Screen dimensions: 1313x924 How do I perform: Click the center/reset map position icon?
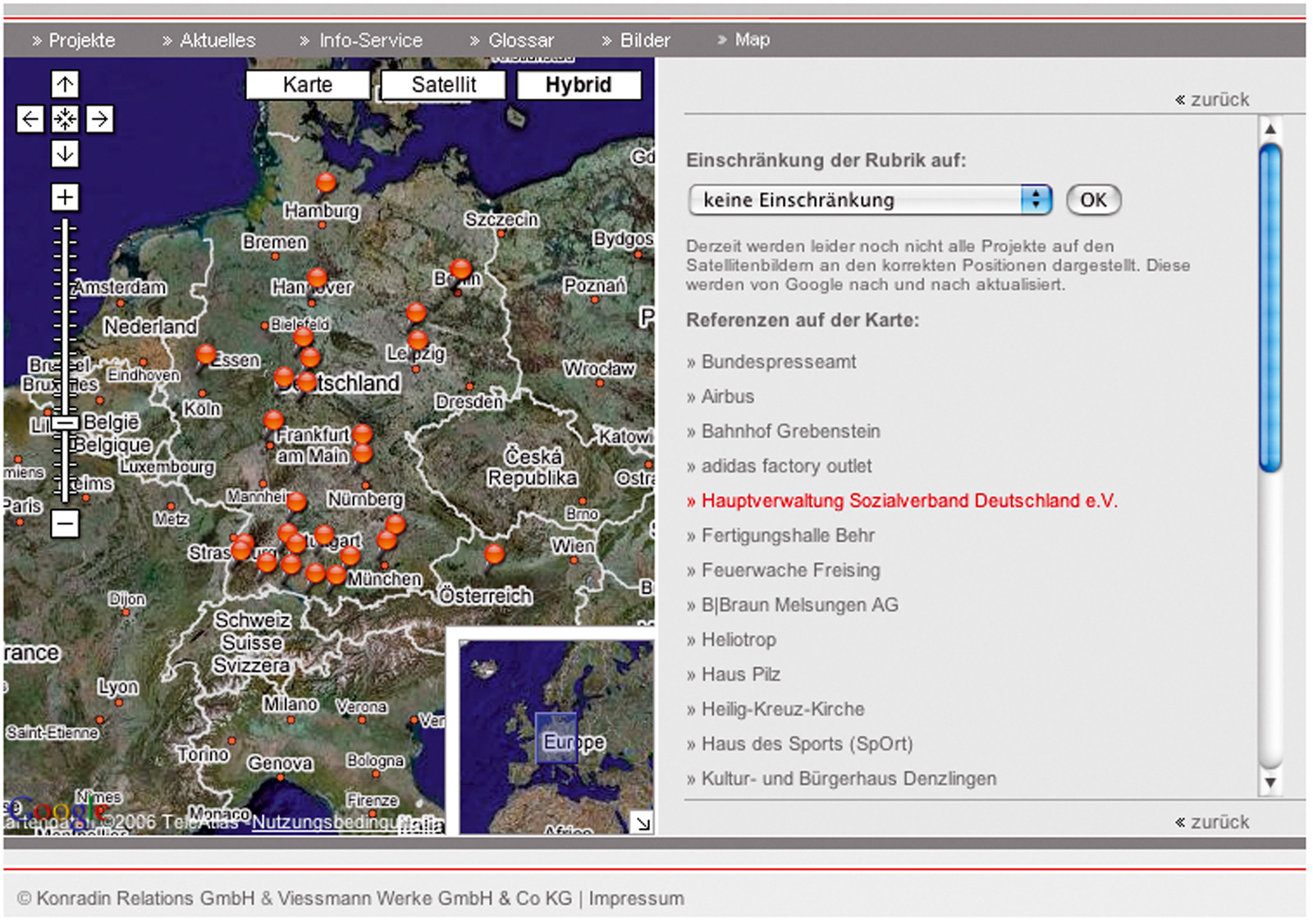[65, 119]
